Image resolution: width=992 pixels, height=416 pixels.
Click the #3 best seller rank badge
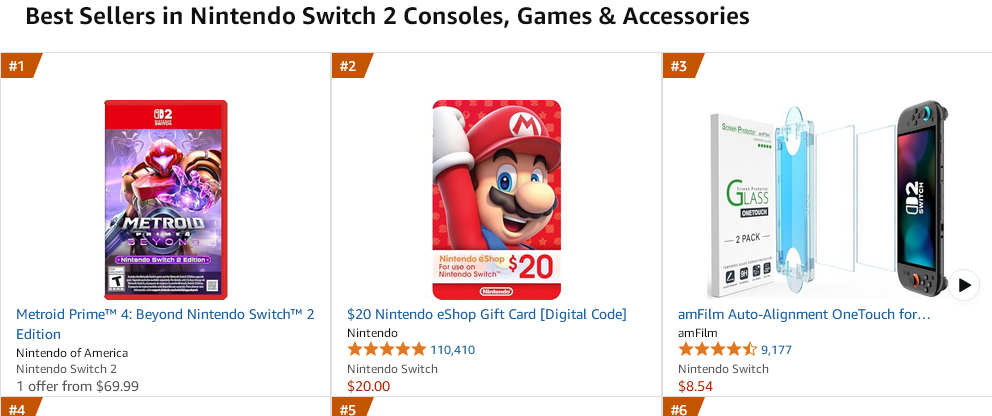point(679,66)
